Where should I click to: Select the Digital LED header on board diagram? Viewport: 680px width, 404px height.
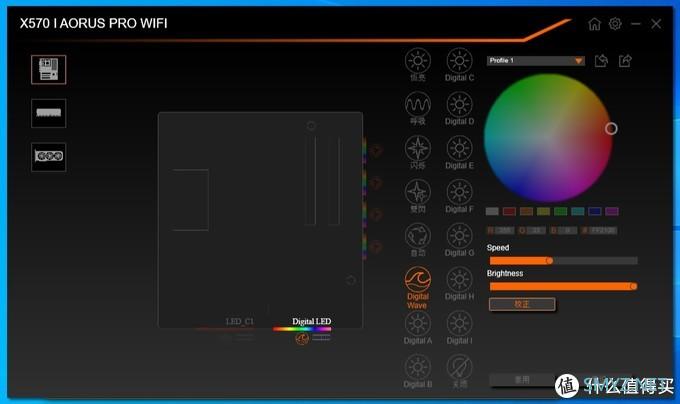click(x=311, y=322)
